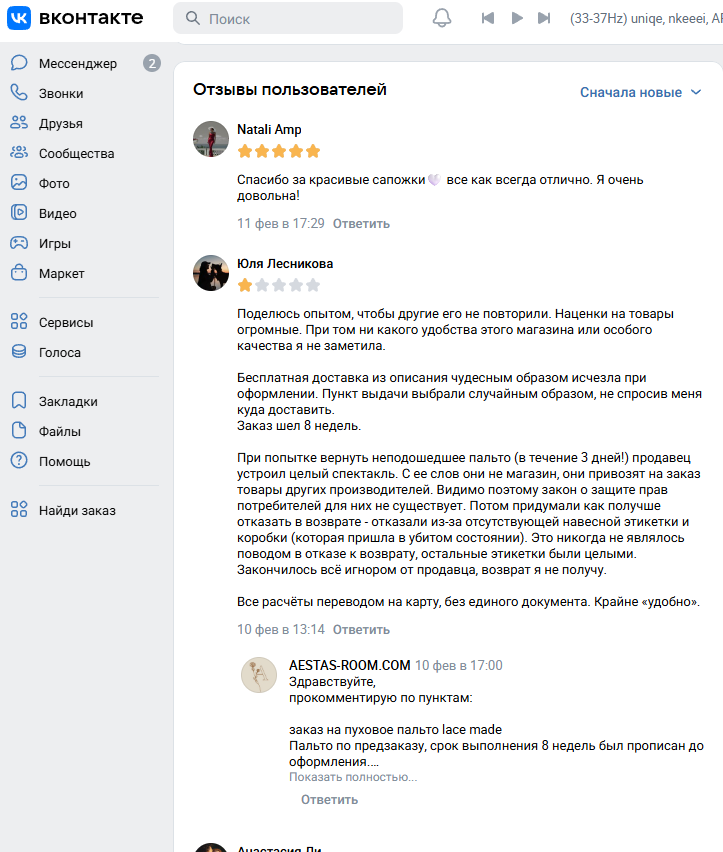Reply to Natali Amp's review
The image size is (723, 852).
pos(361,223)
